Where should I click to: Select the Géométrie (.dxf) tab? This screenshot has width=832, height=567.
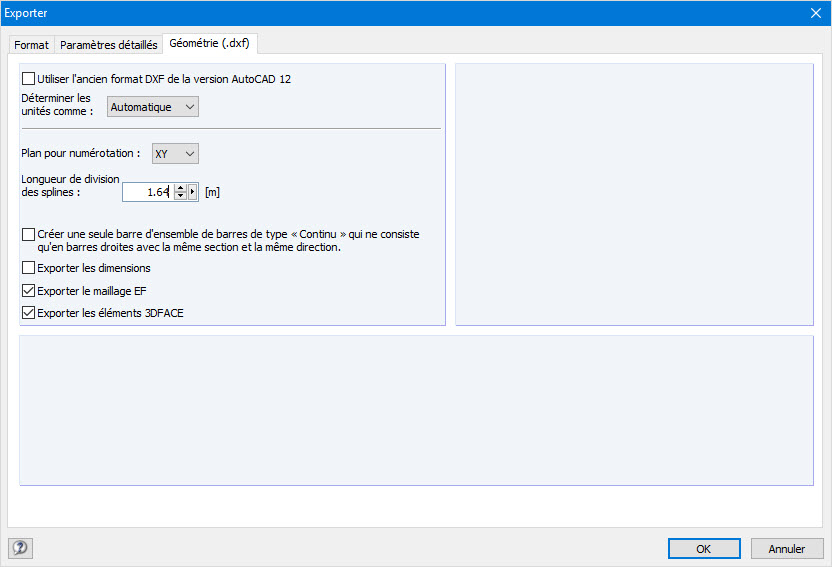pyautogui.click(x=210, y=43)
